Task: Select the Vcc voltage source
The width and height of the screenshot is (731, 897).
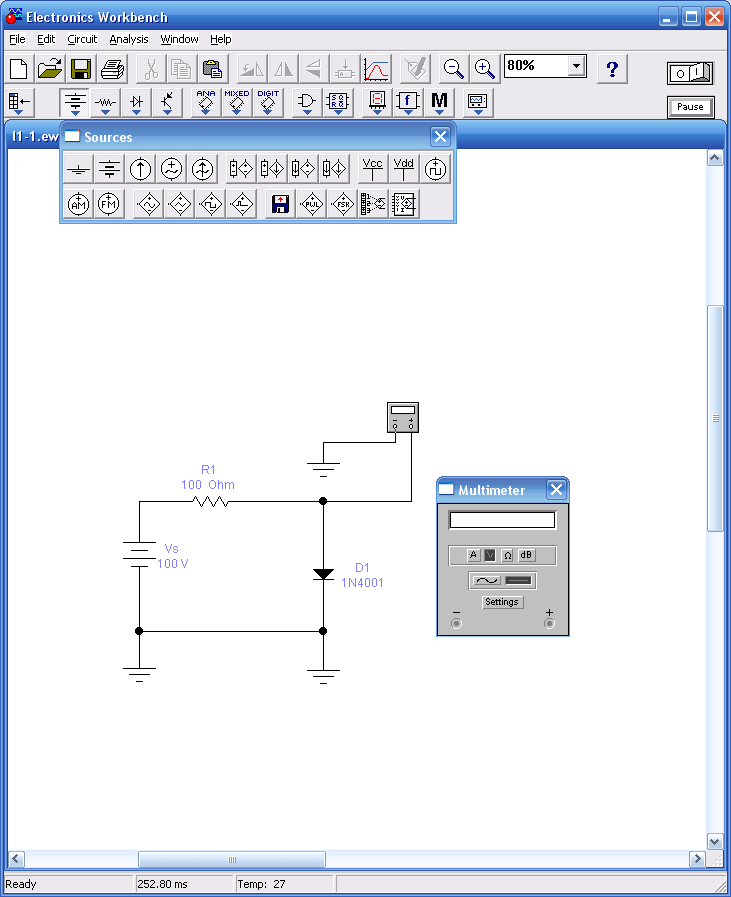Action: (x=372, y=169)
